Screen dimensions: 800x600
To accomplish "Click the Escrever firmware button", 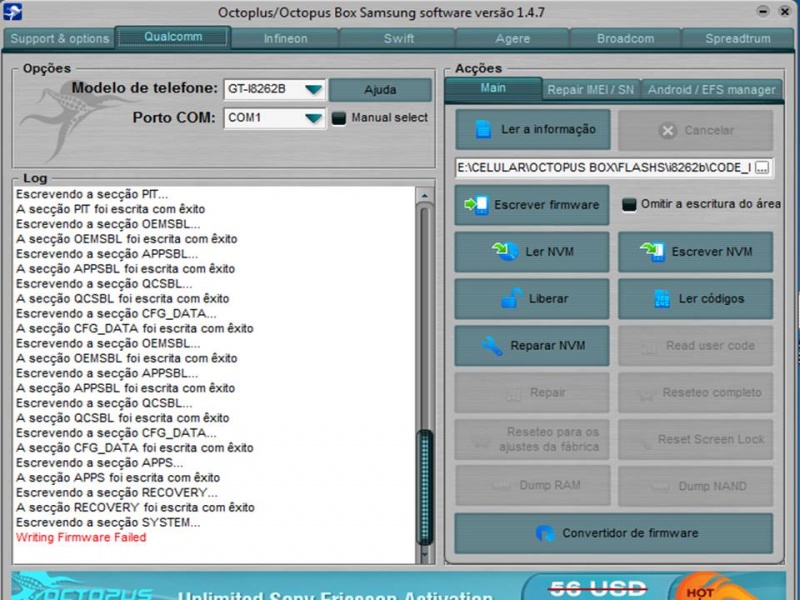I will pyautogui.click(x=532, y=205).
